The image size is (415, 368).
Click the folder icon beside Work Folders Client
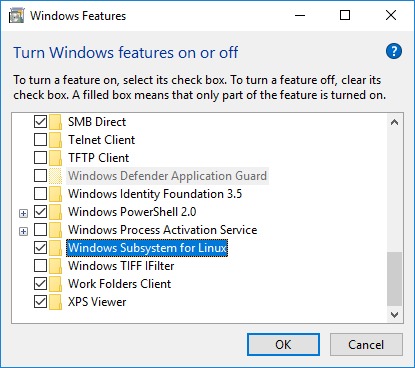tap(55, 284)
